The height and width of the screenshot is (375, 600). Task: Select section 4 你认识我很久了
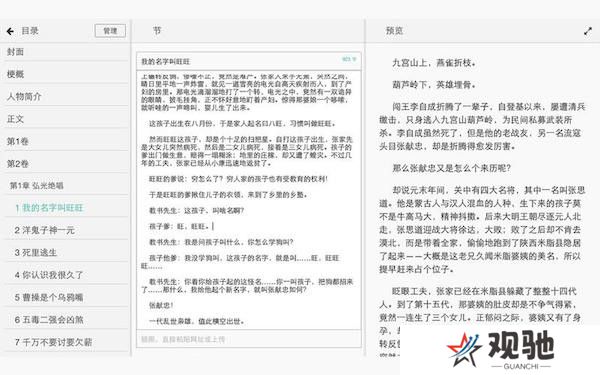[67, 275]
